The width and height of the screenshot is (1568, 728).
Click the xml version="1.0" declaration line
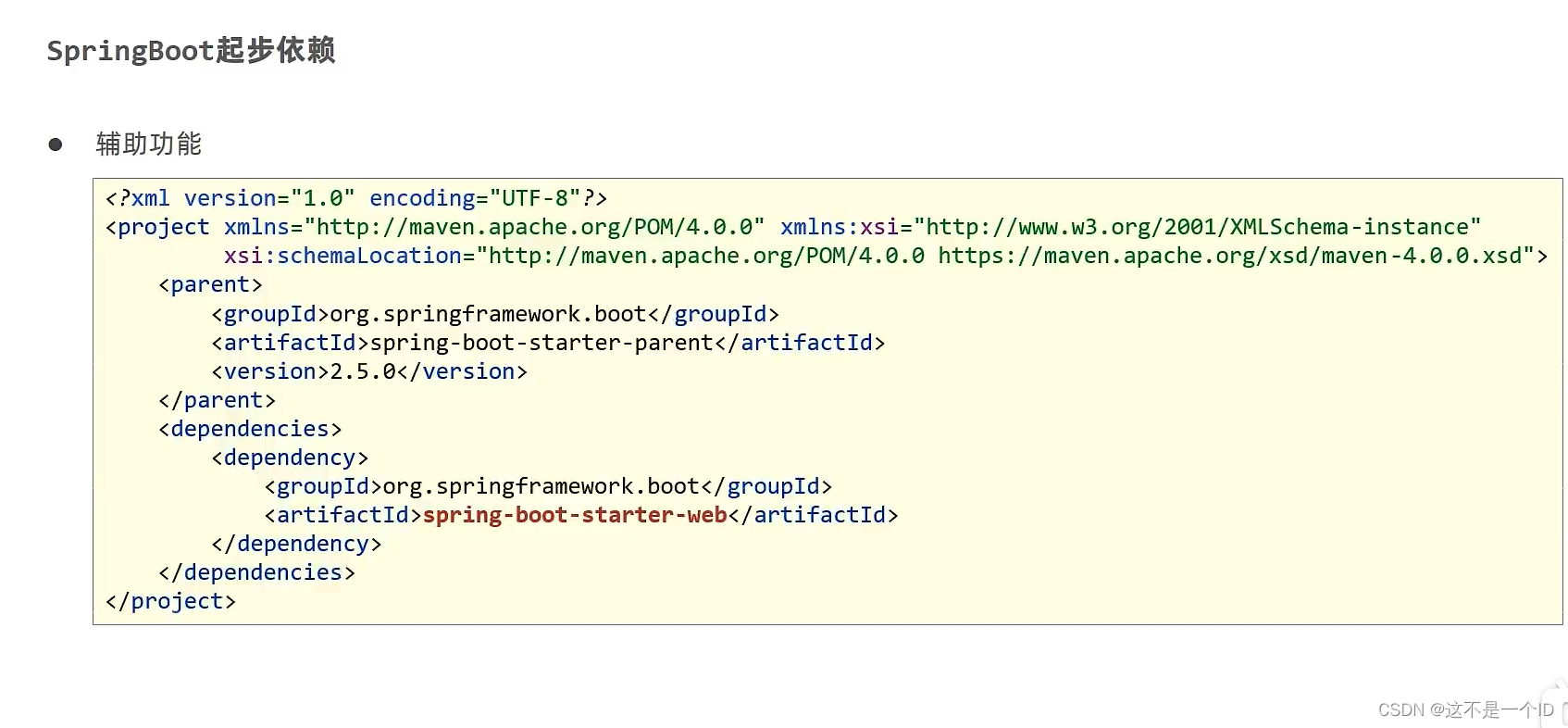coord(356,198)
